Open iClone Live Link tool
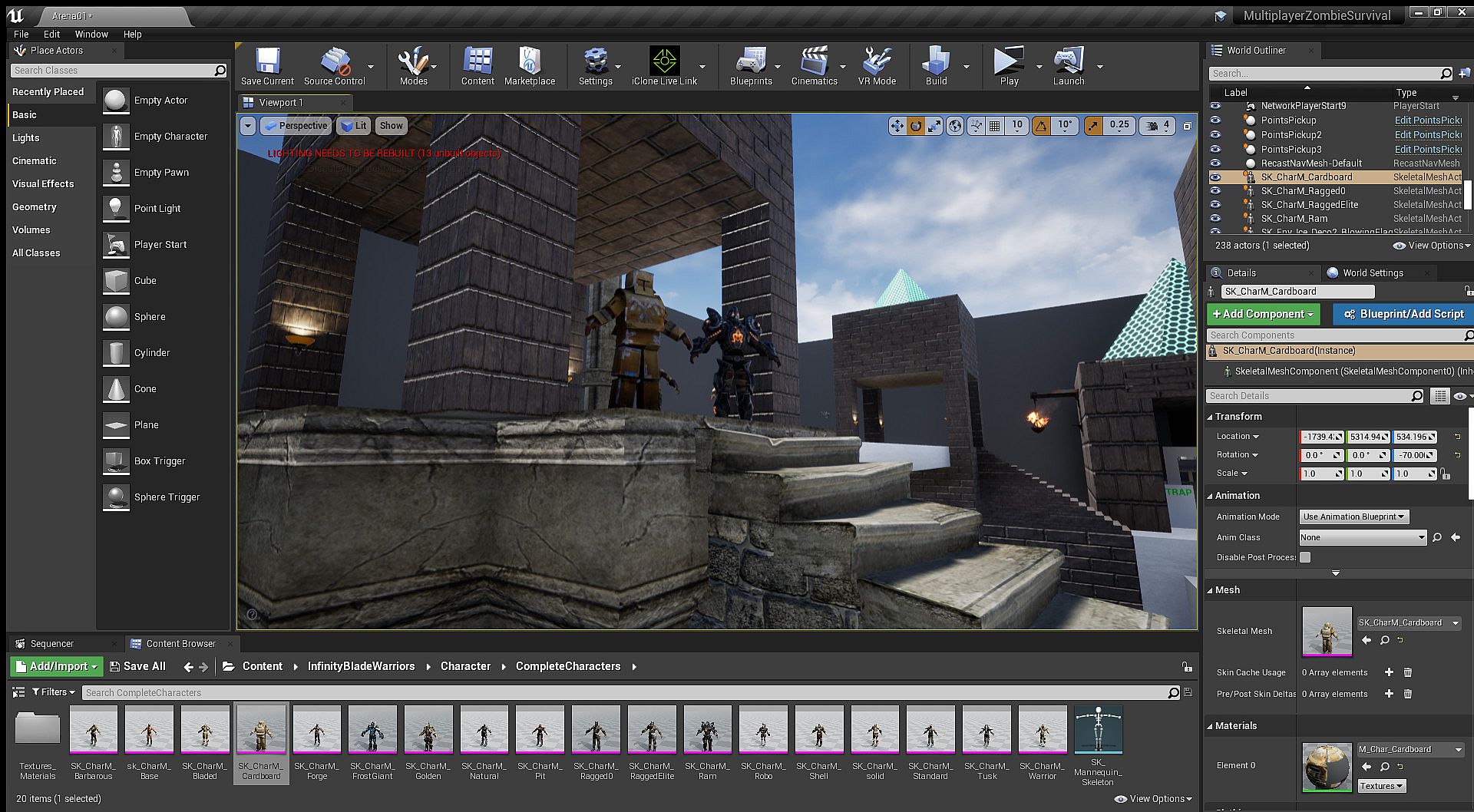Screen dimensions: 1474x812 click(x=664, y=61)
